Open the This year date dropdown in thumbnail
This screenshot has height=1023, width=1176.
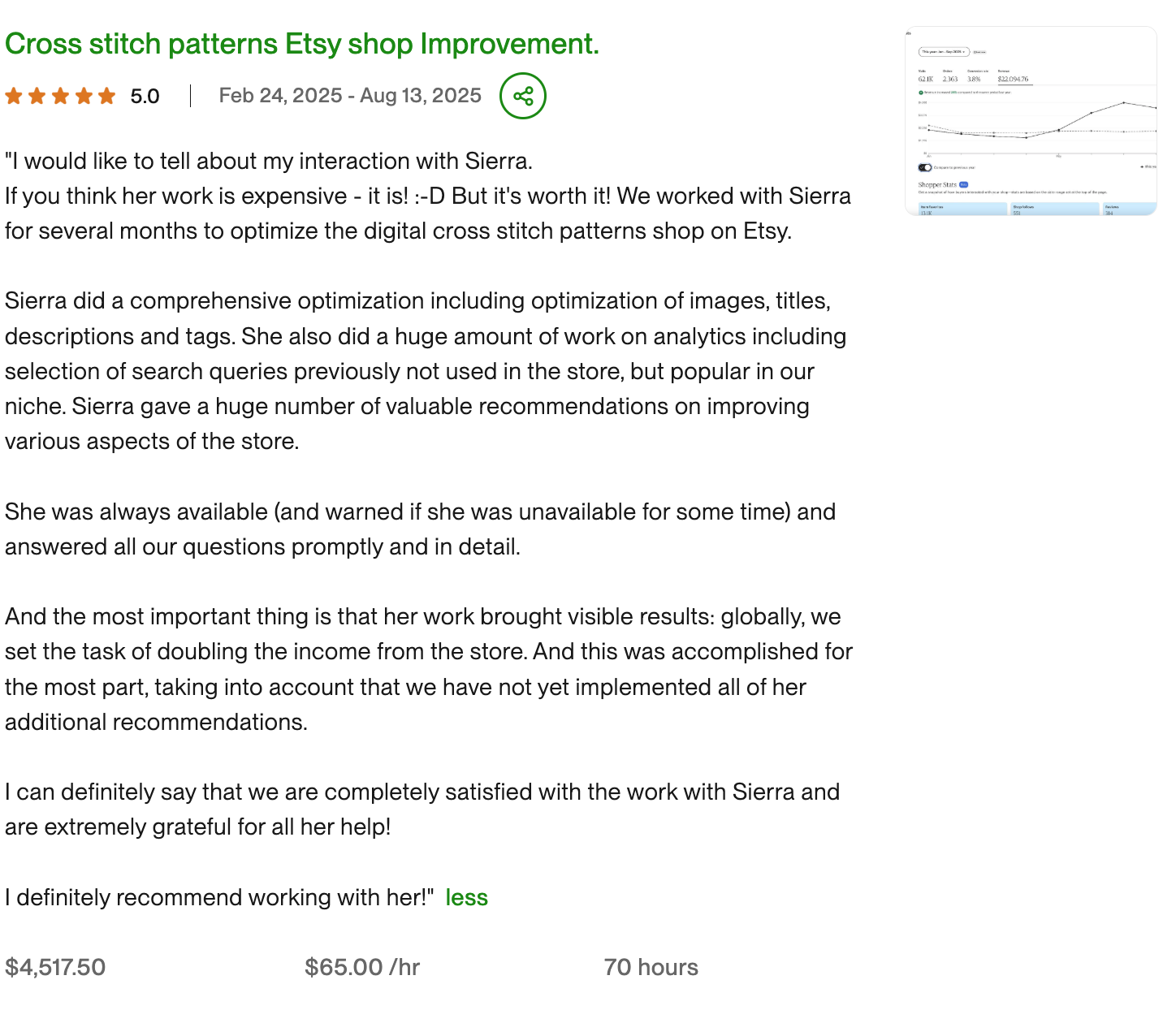[x=943, y=51]
